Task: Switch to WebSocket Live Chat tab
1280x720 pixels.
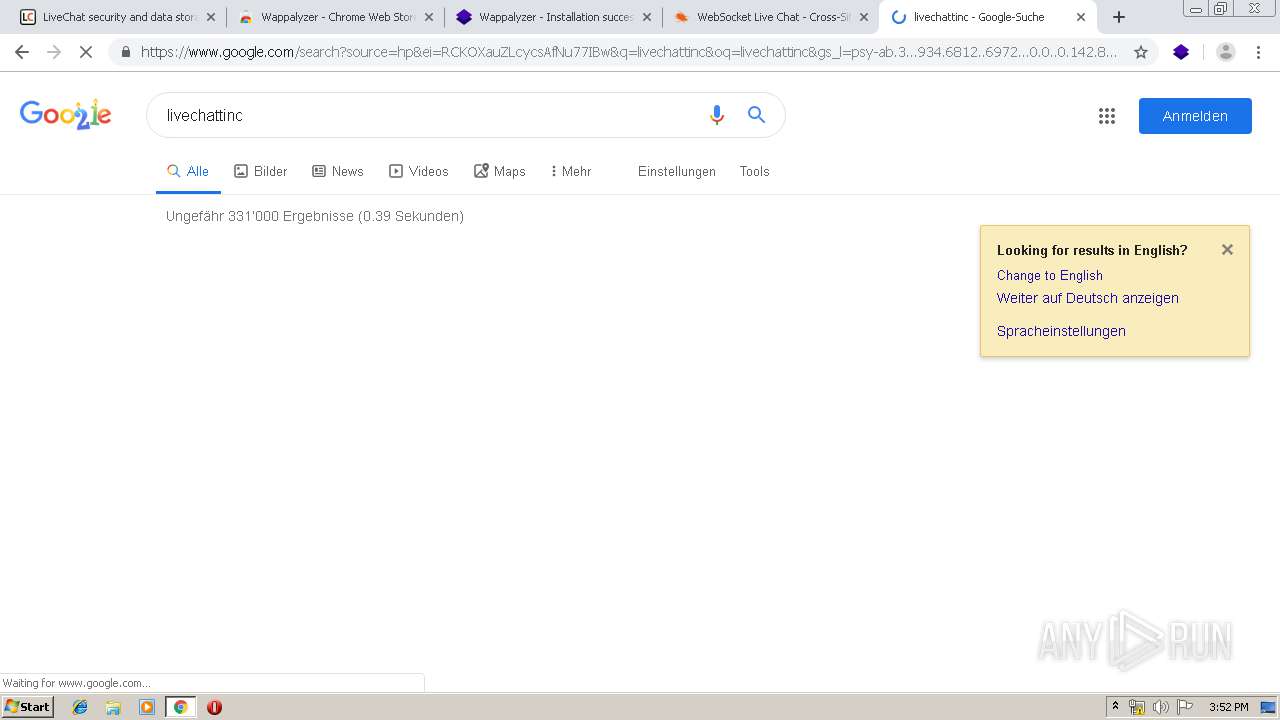Action: click(772, 17)
